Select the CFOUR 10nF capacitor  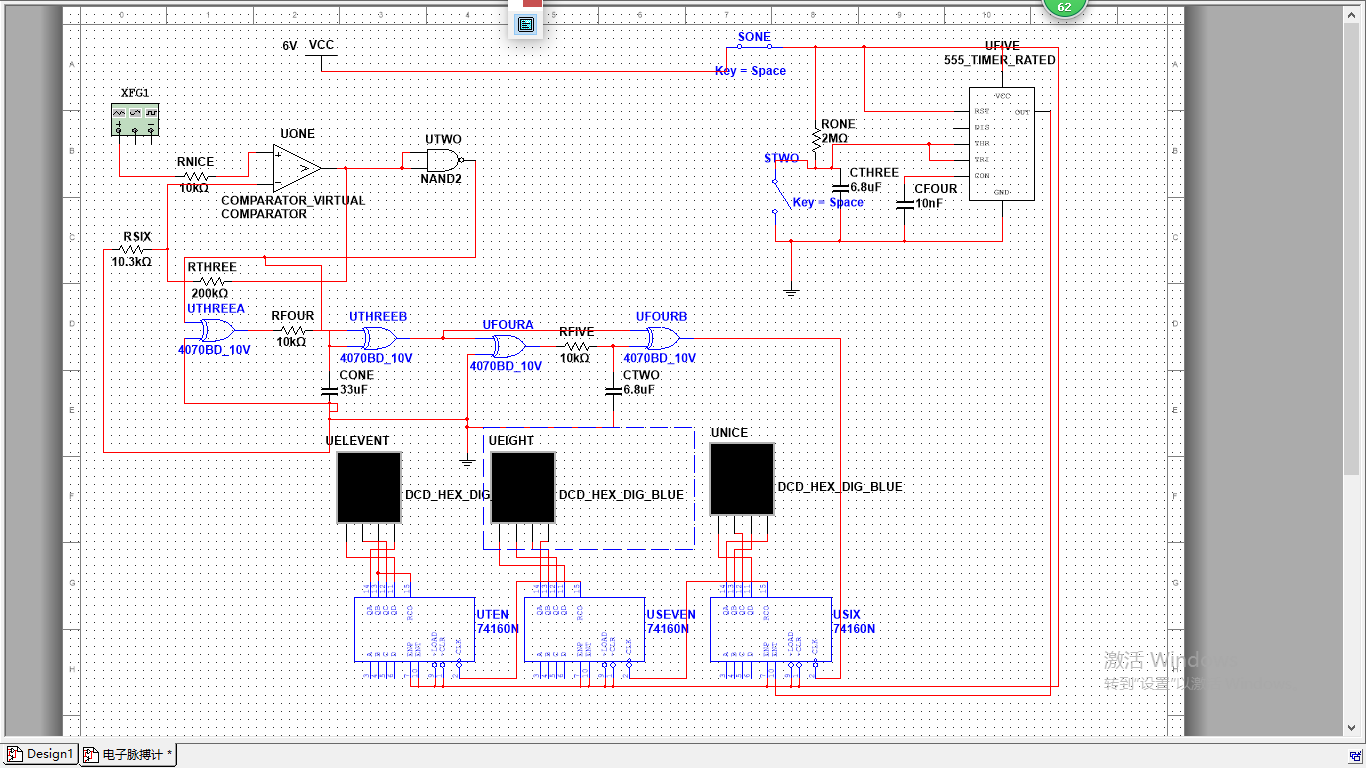click(904, 203)
